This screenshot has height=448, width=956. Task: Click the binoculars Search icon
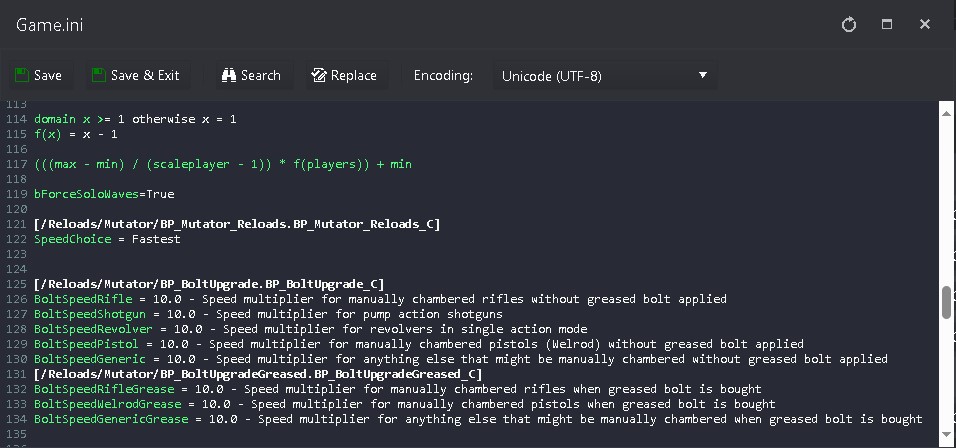coord(229,75)
